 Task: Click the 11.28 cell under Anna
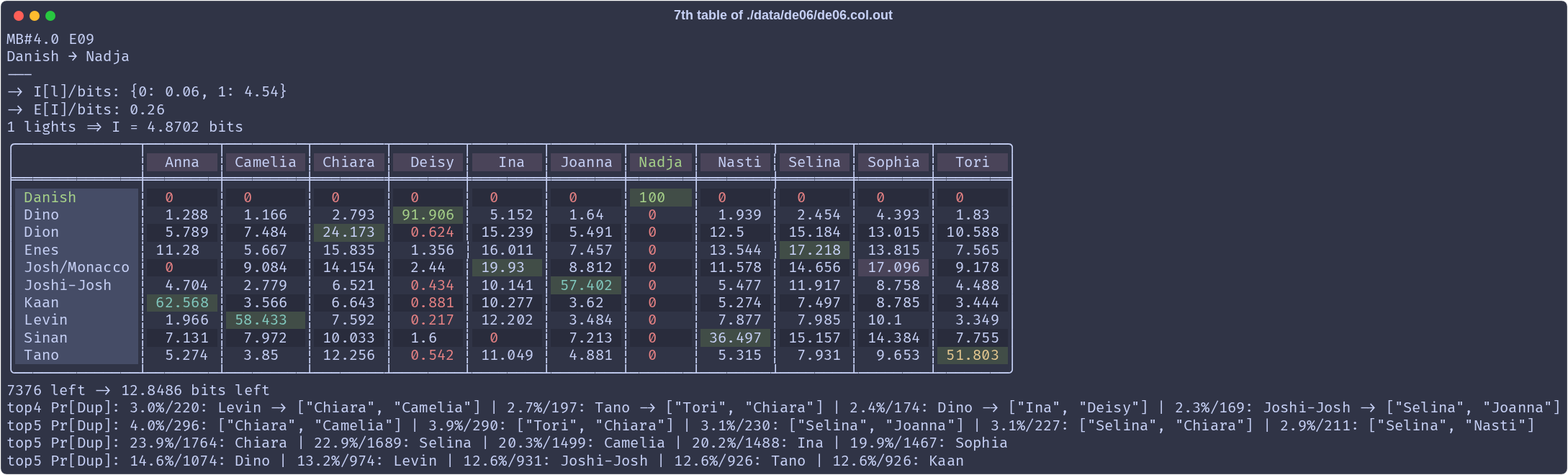177,250
